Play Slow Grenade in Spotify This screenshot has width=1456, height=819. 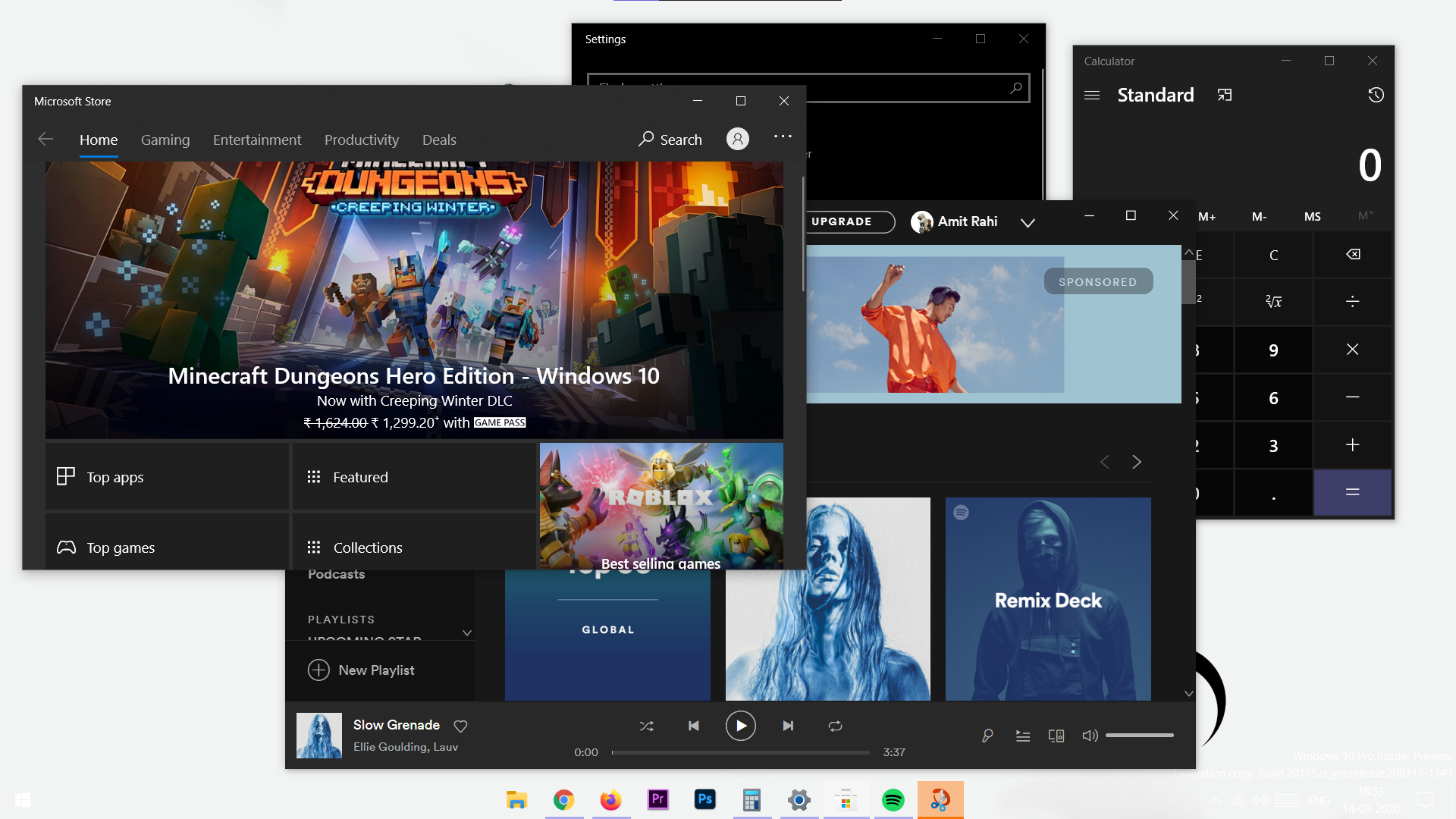pos(740,726)
